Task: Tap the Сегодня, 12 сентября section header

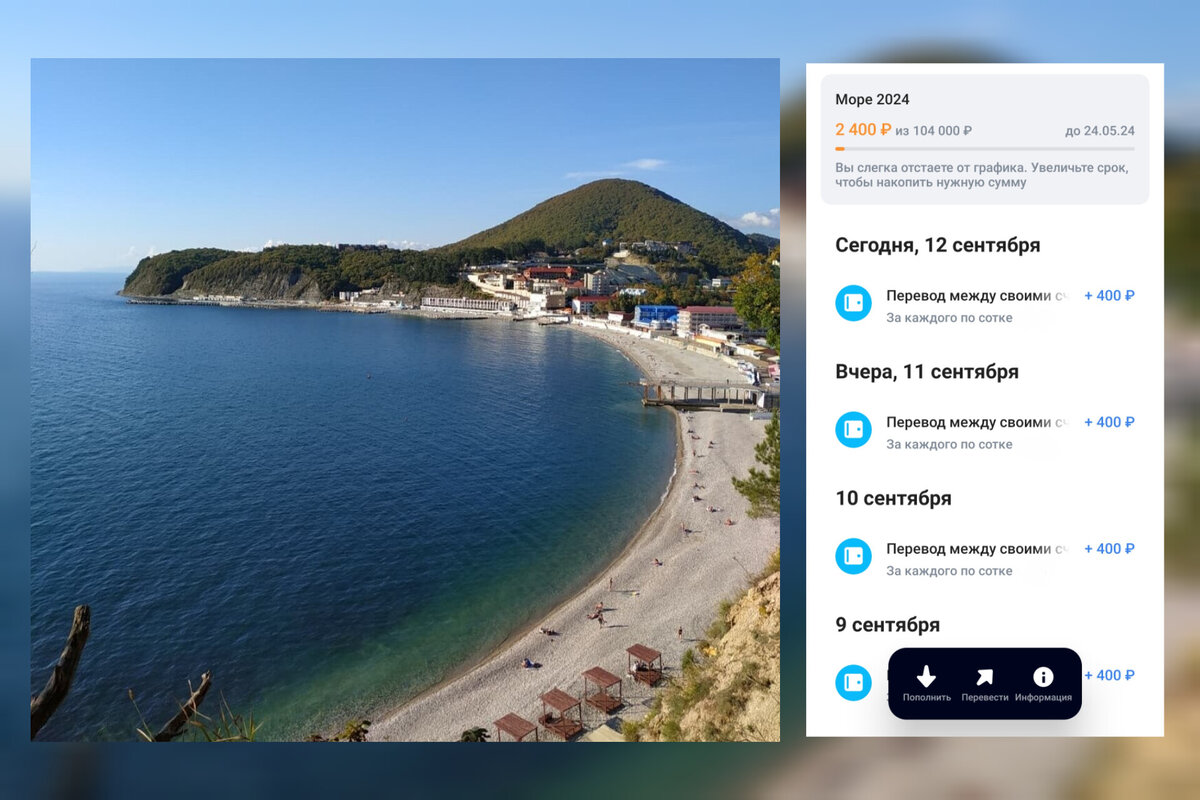Action: (938, 245)
